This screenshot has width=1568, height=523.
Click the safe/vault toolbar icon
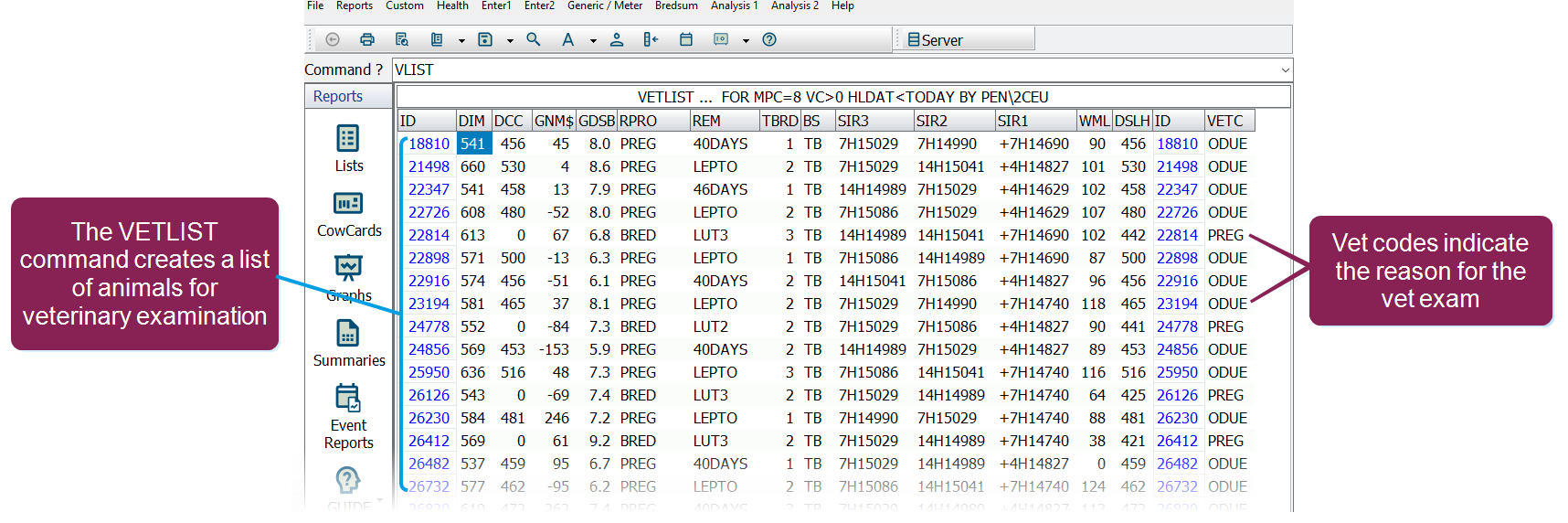(x=721, y=39)
